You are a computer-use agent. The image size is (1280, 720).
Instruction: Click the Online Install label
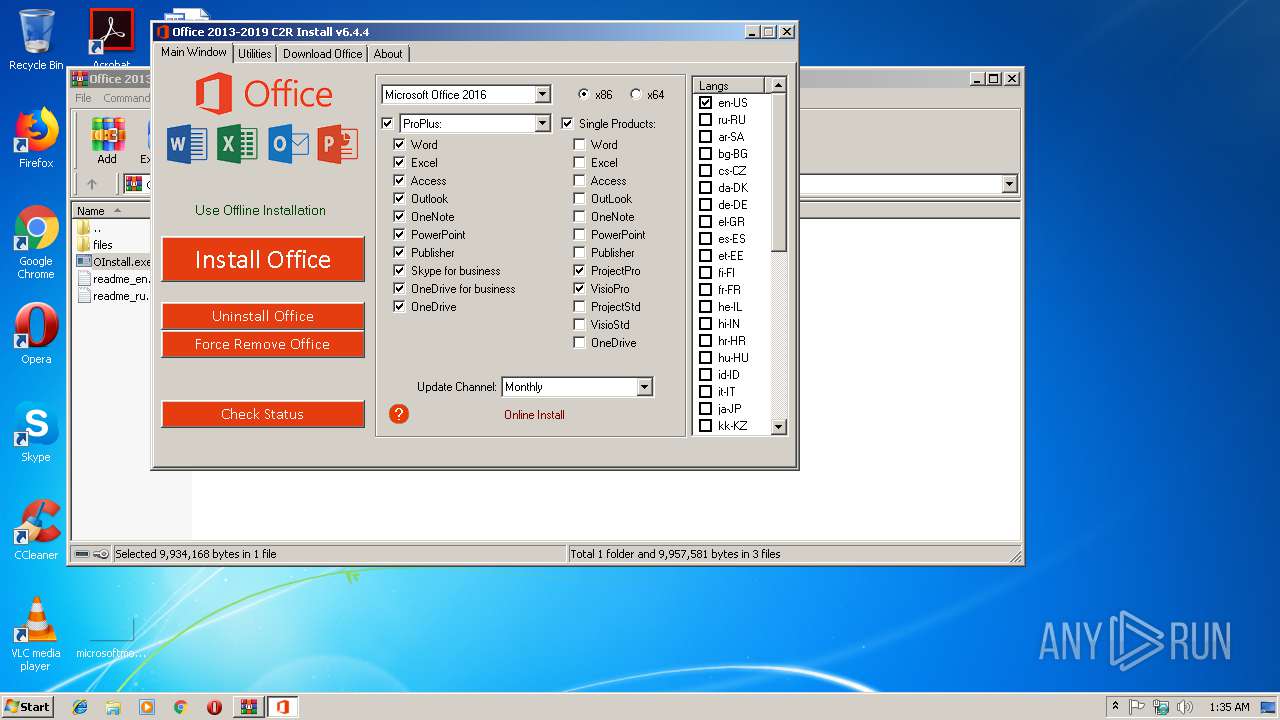click(534, 415)
